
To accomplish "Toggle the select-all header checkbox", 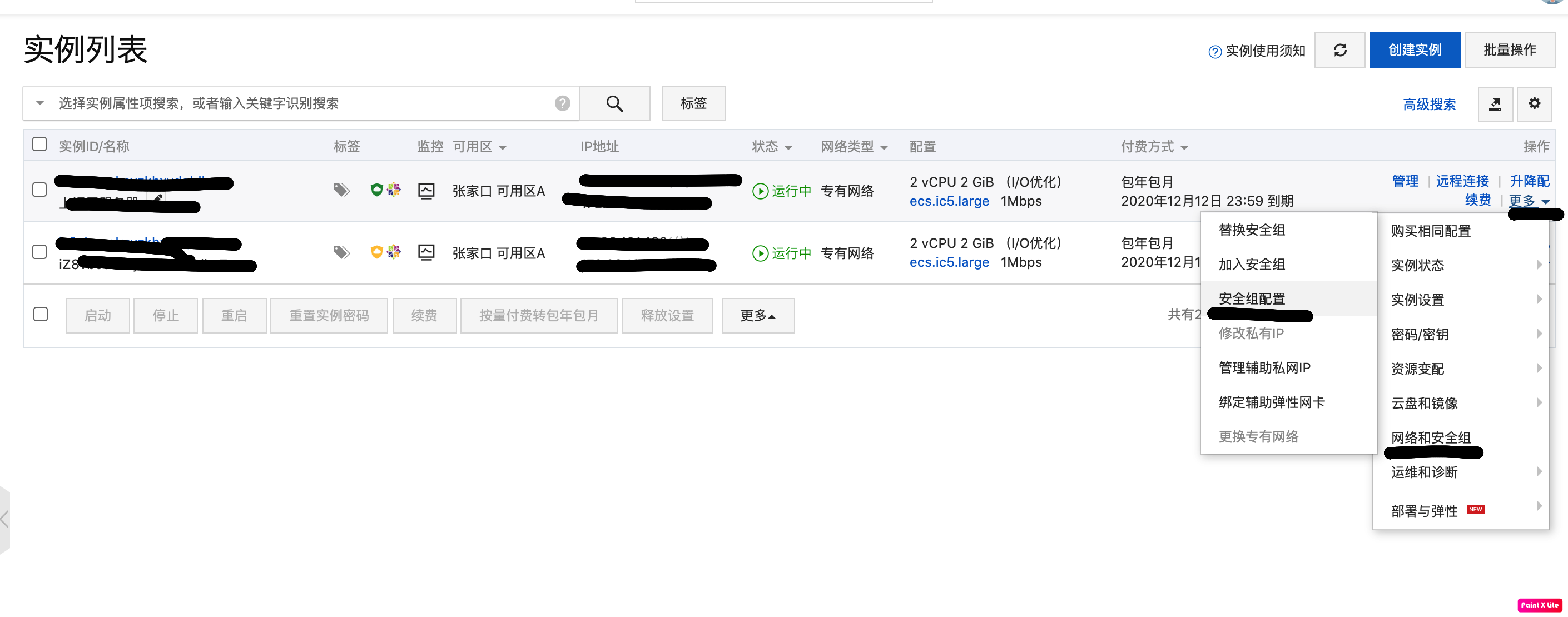I will point(39,144).
